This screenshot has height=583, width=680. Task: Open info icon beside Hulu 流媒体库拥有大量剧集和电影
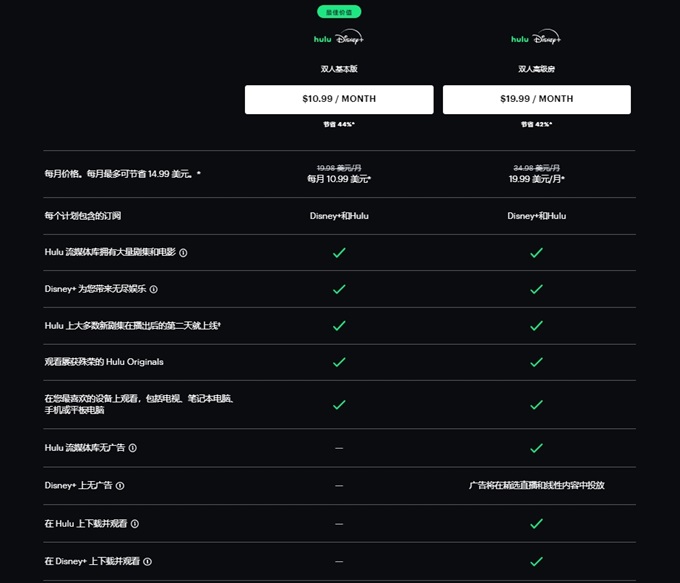click(183, 253)
